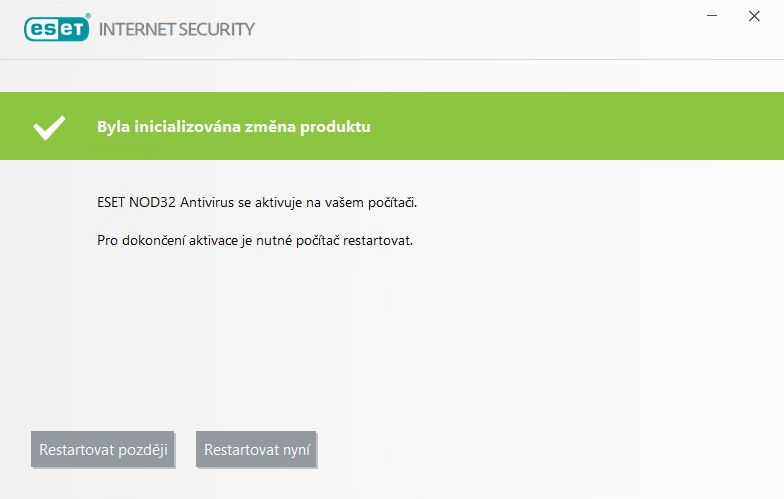This screenshot has width=784, height=499.
Task: Close the ESET Internet Security dialog
Action: (x=754, y=16)
